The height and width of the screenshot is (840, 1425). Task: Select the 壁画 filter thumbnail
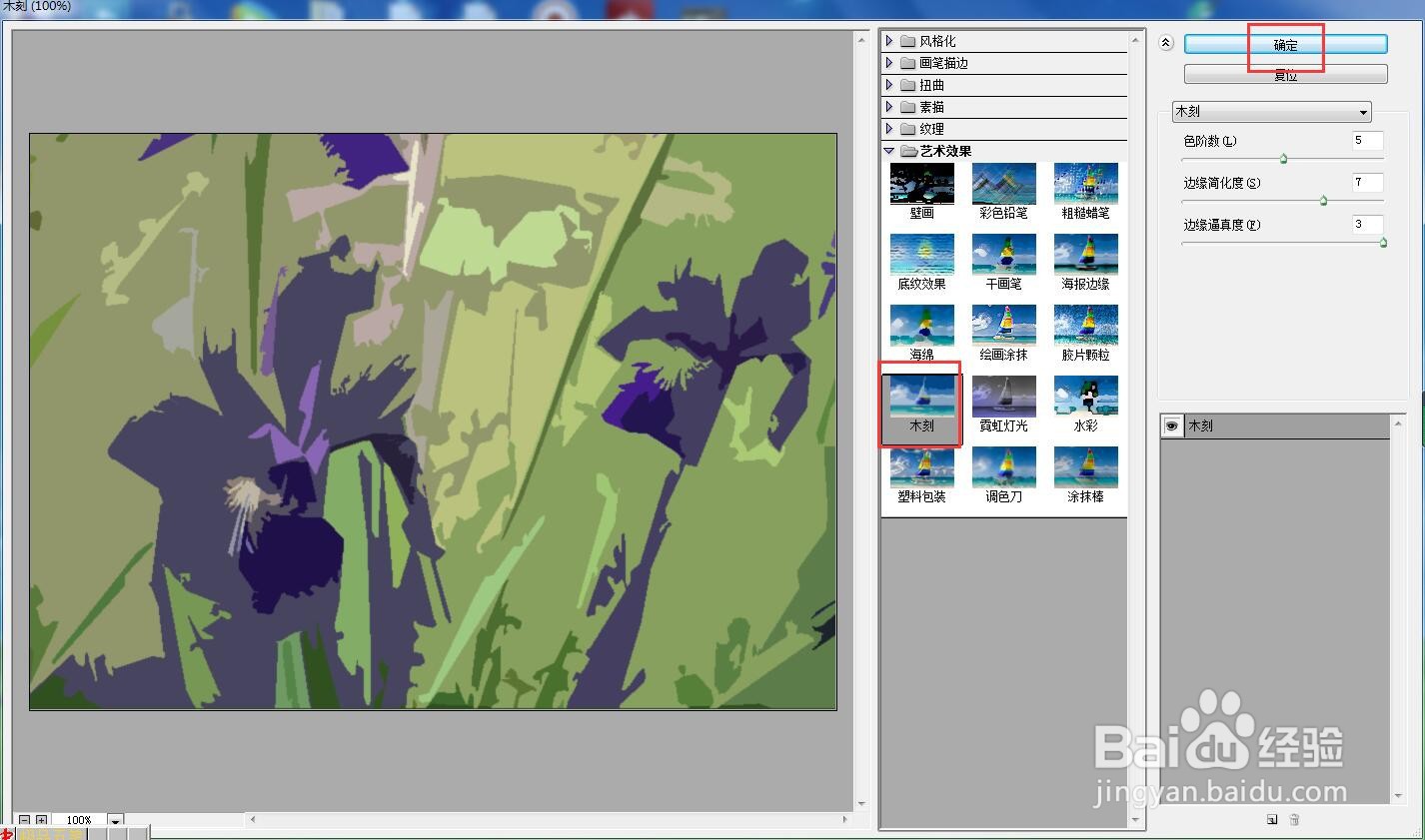click(x=921, y=184)
